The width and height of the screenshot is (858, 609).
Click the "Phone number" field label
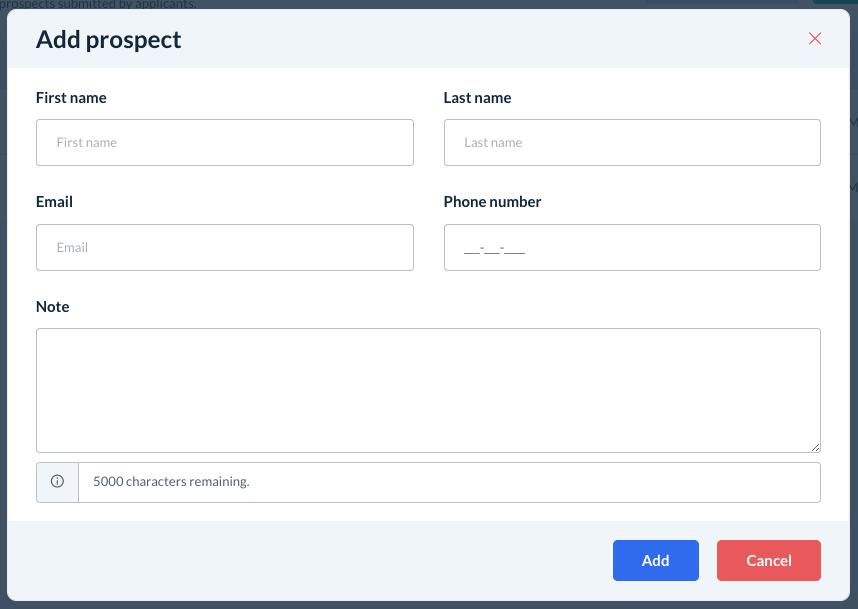click(492, 202)
